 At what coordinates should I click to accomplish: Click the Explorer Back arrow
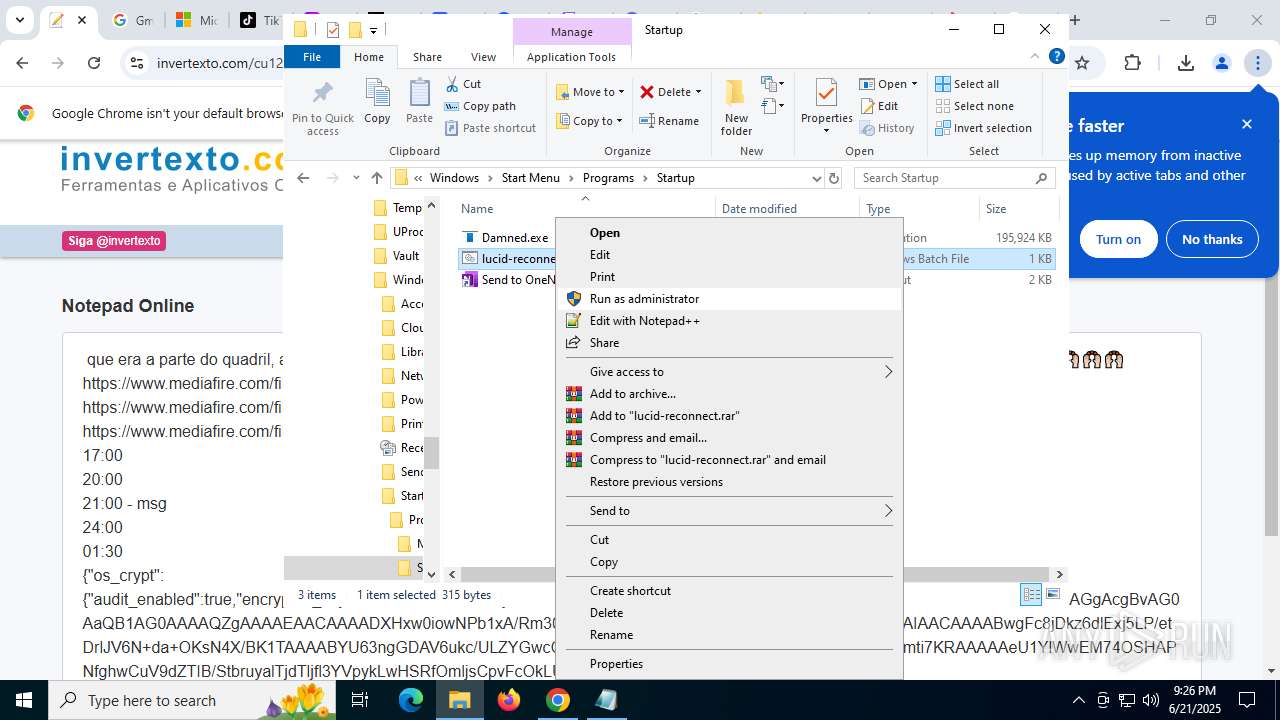(304, 178)
